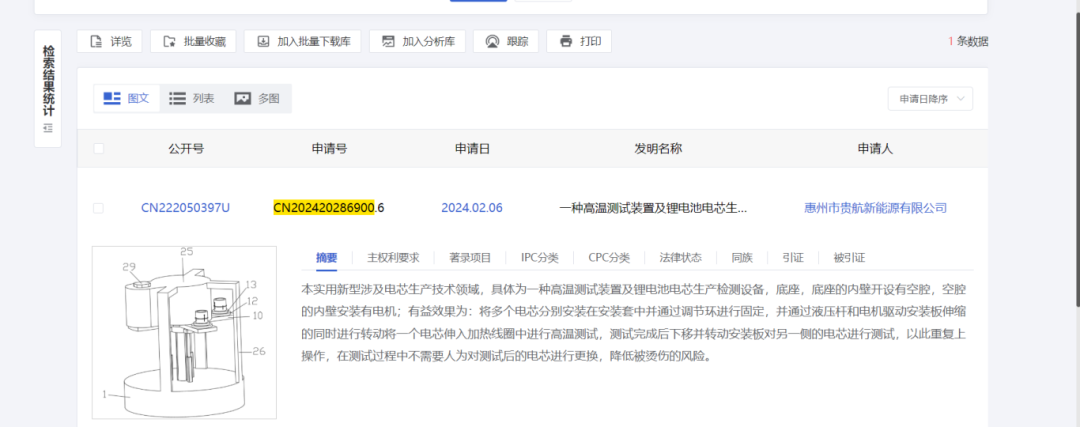Click the 多图 image view icon
1080x427 pixels.
[242, 98]
